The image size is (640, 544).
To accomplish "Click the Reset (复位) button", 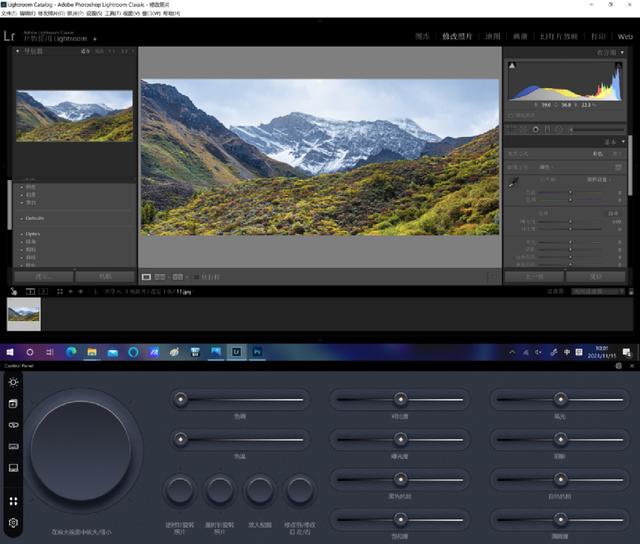I will point(596,276).
